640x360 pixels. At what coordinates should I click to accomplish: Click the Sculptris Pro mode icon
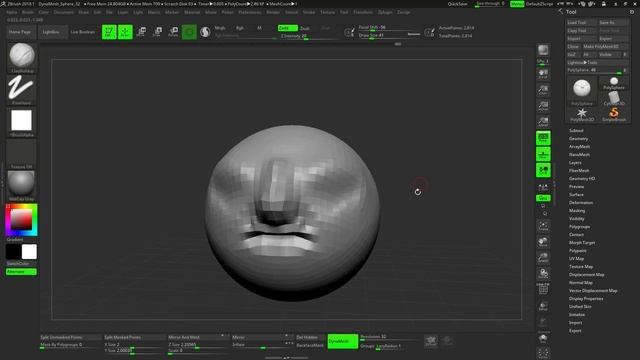pyautogui.click(x=205, y=31)
